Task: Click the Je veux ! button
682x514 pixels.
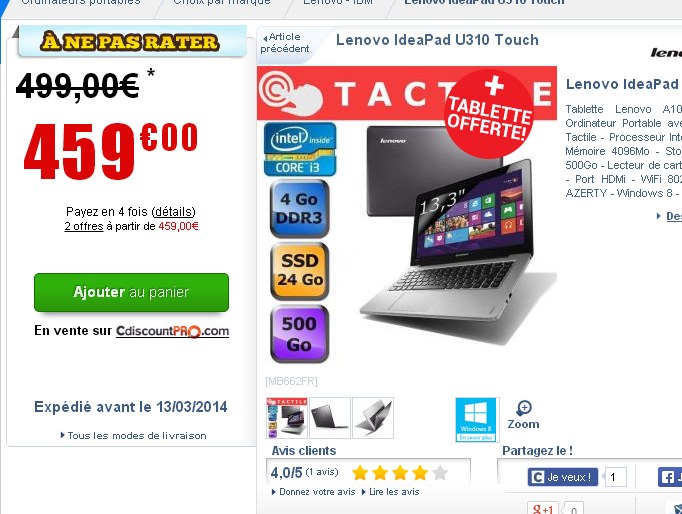Action: click(563, 477)
